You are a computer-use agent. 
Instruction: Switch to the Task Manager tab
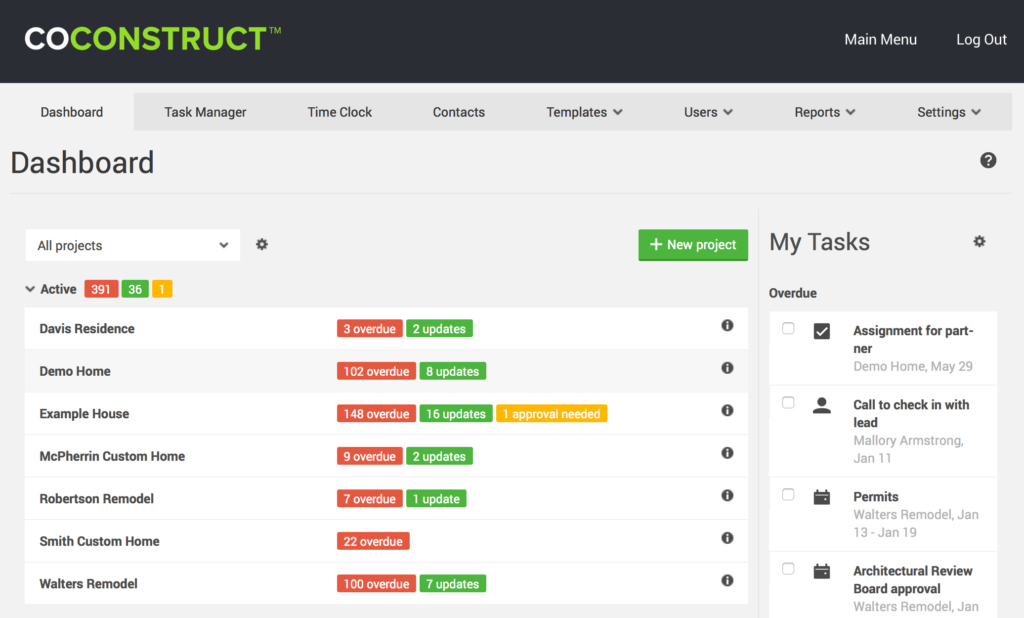coord(205,112)
